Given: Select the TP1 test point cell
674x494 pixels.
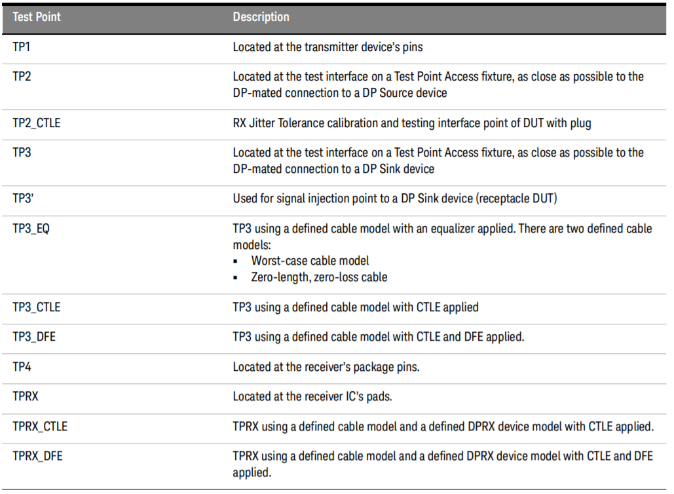Looking at the screenshot, I should pos(22,47).
